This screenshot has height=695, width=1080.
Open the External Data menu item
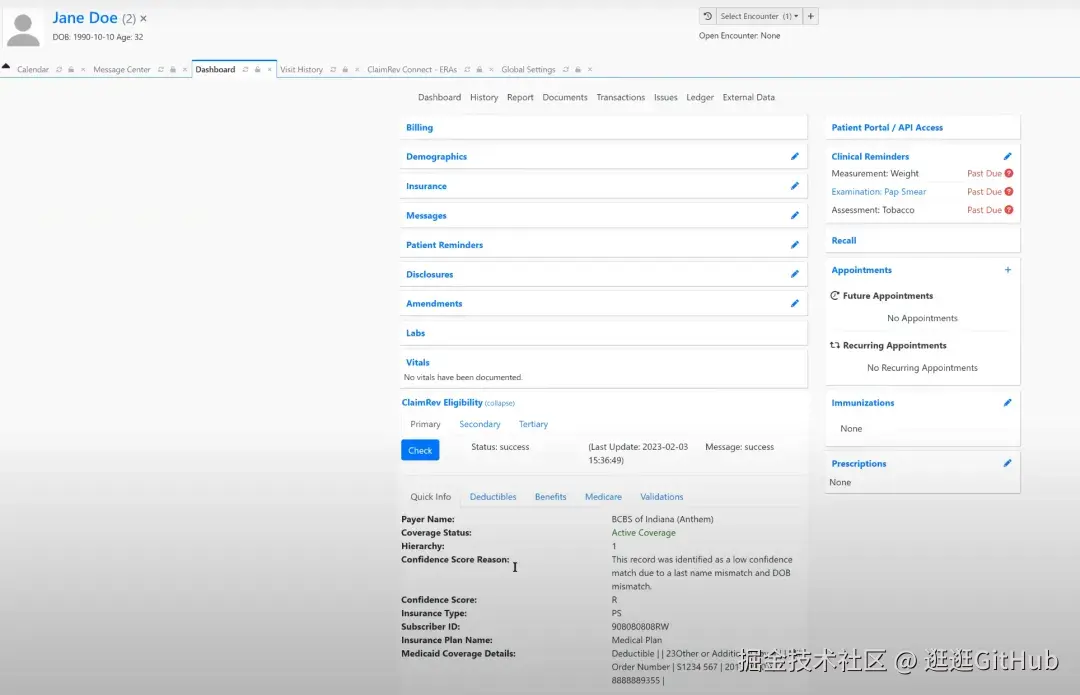coord(749,98)
